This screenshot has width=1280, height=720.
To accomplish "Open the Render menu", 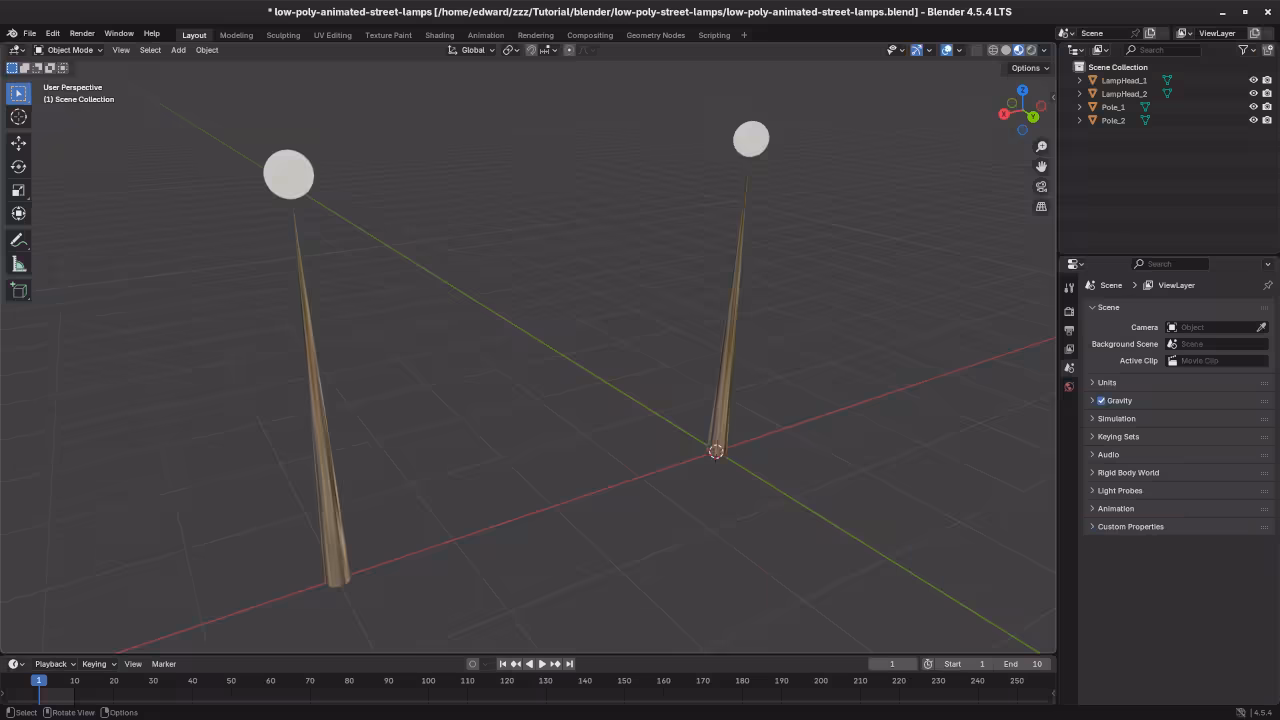I will [x=82, y=33].
